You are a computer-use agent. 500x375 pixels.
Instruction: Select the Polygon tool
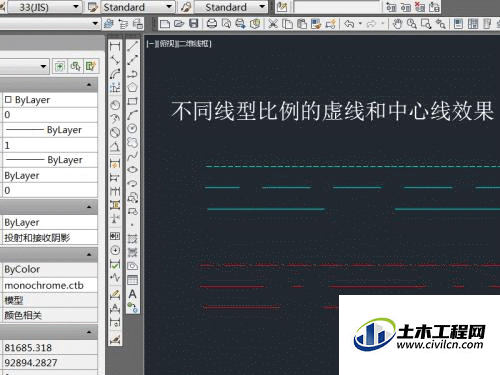(x=133, y=87)
